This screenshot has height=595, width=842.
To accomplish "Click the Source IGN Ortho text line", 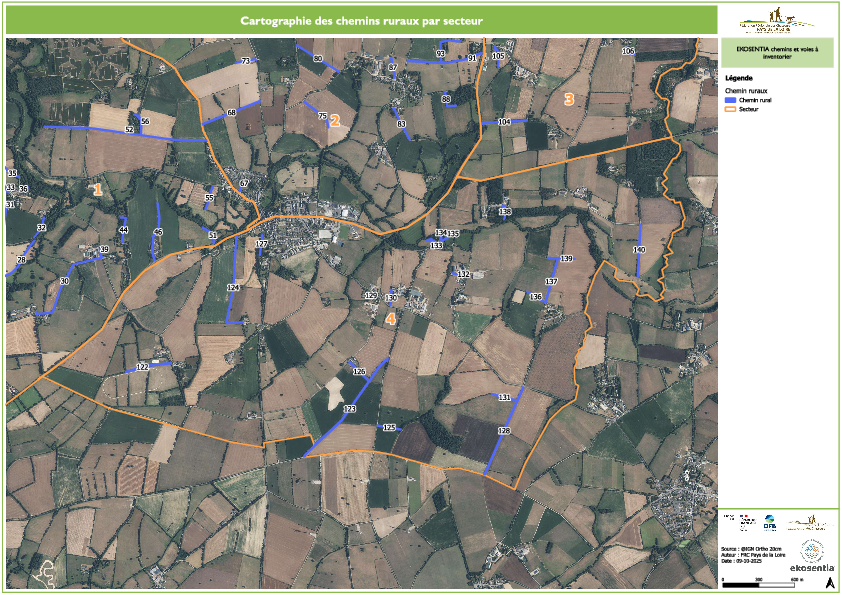I will [749, 548].
